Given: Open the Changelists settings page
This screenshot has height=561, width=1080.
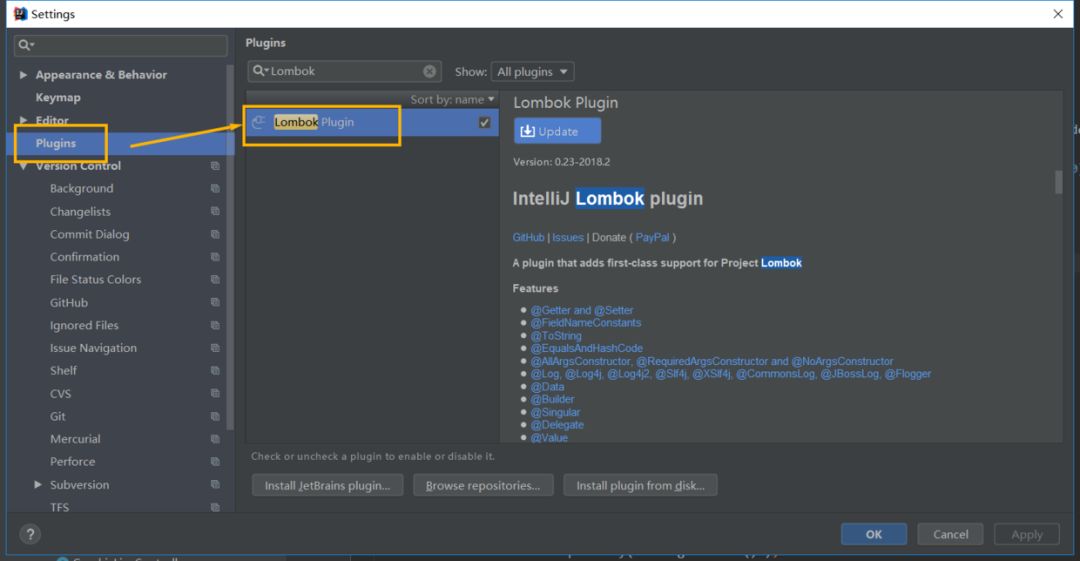Looking at the screenshot, I should [80, 212].
